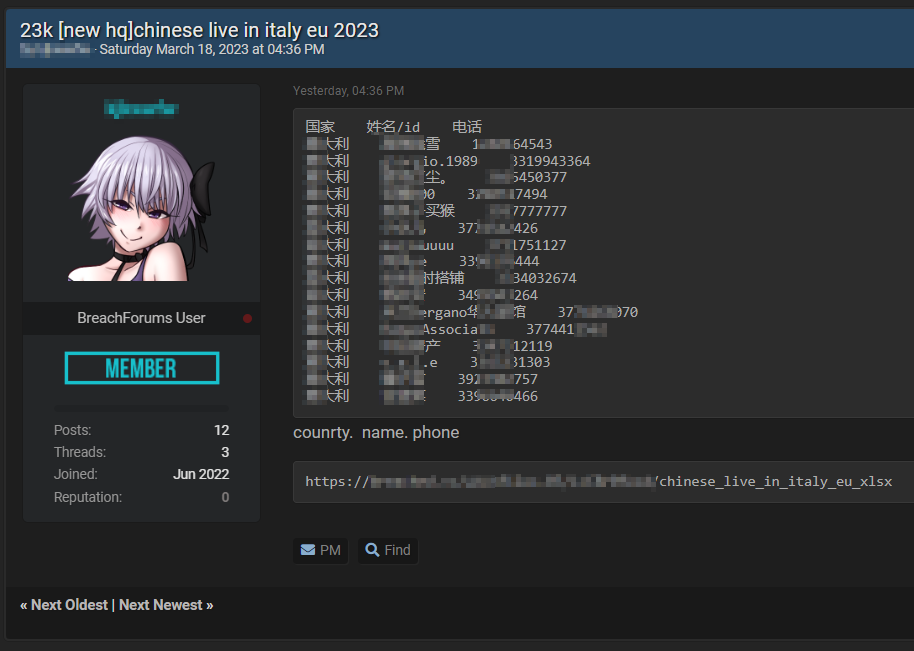Click the Saturday March 18, 2023 thread date
914x651 pixels.
[x=212, y=49]
